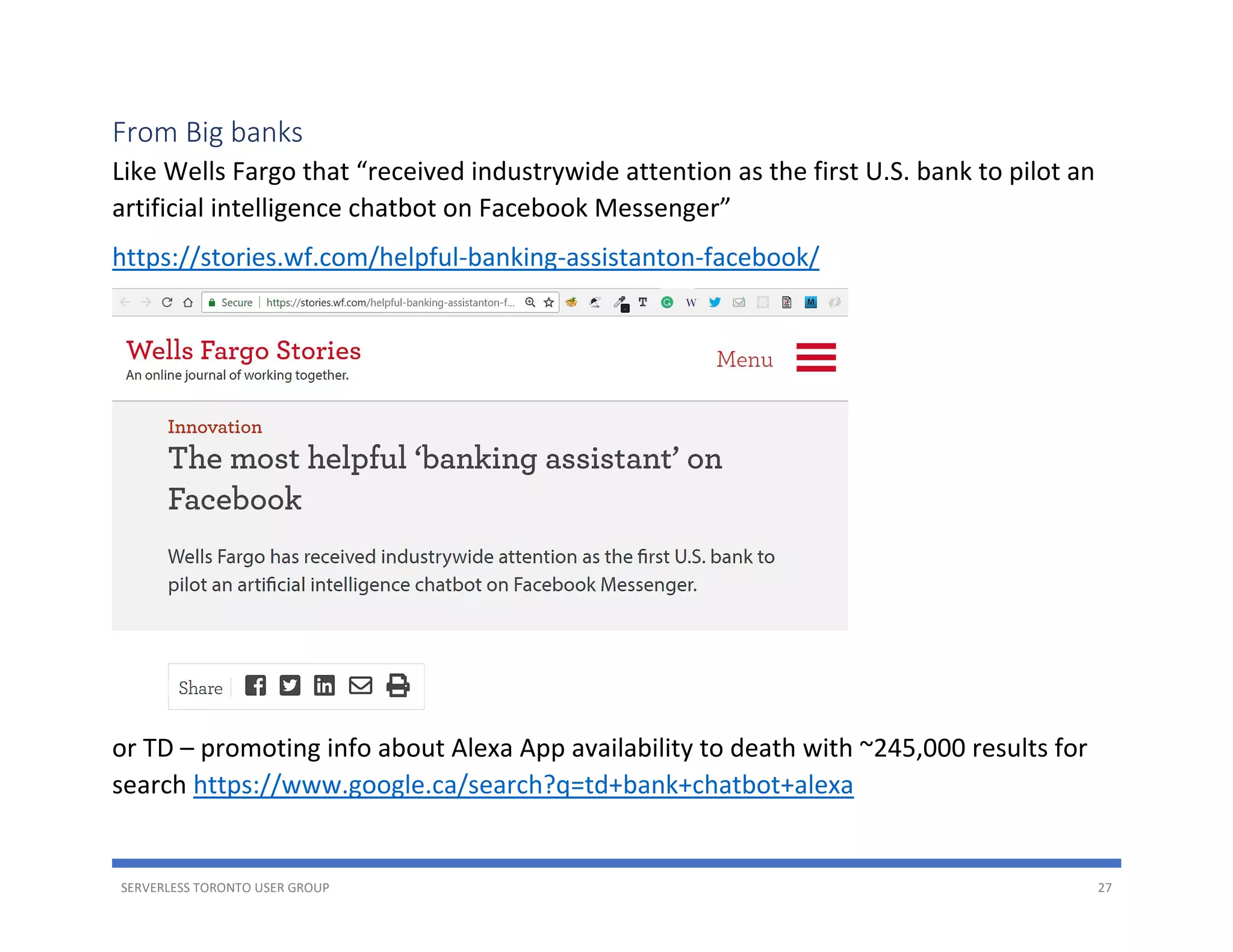Viewport: 1233px width, 952px height.
Task: Share the article on LinkedIn
Action: click(324, 685)
